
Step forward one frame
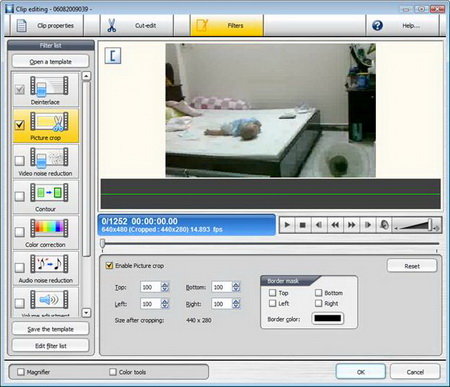tap(368, 225)
